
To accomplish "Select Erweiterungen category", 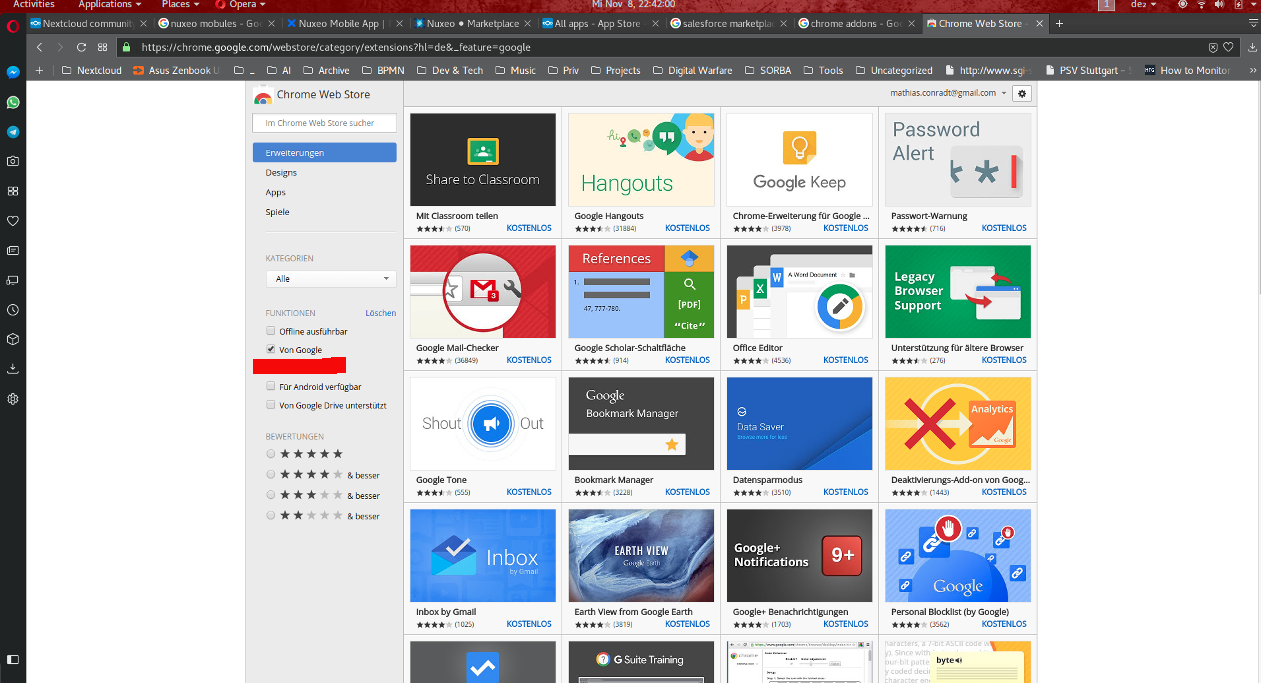I will [x=324, y=153].
